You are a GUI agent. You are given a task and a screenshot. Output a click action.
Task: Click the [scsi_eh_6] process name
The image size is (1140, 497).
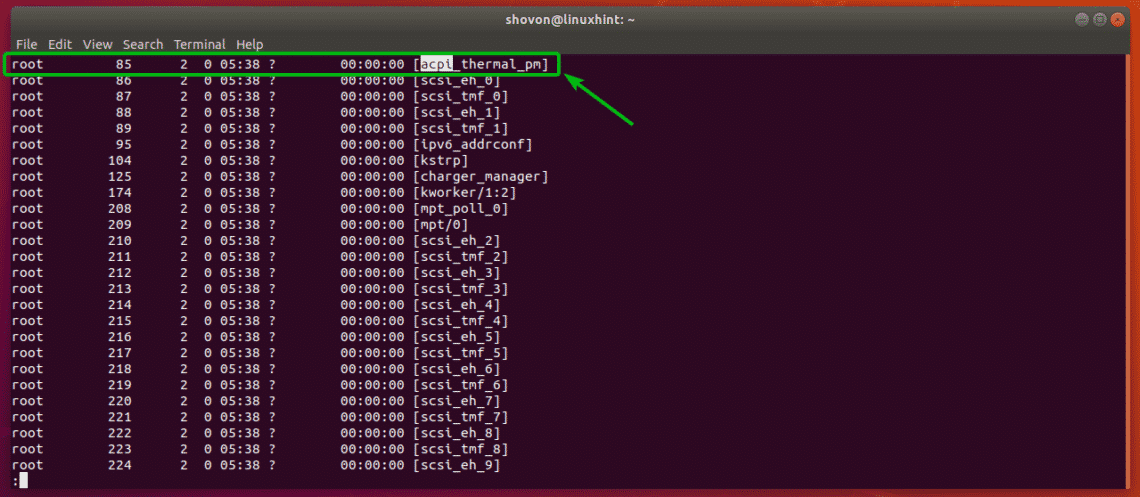click(456, 368)
